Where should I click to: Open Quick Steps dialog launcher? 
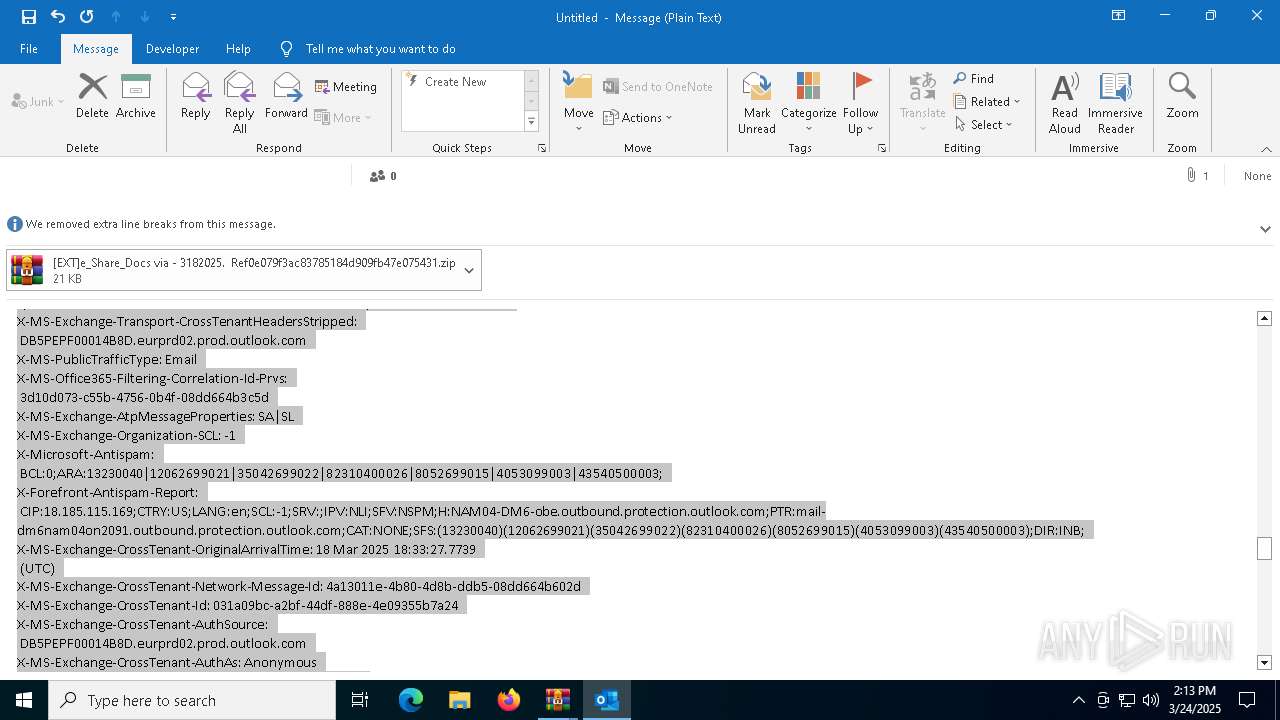542,148
